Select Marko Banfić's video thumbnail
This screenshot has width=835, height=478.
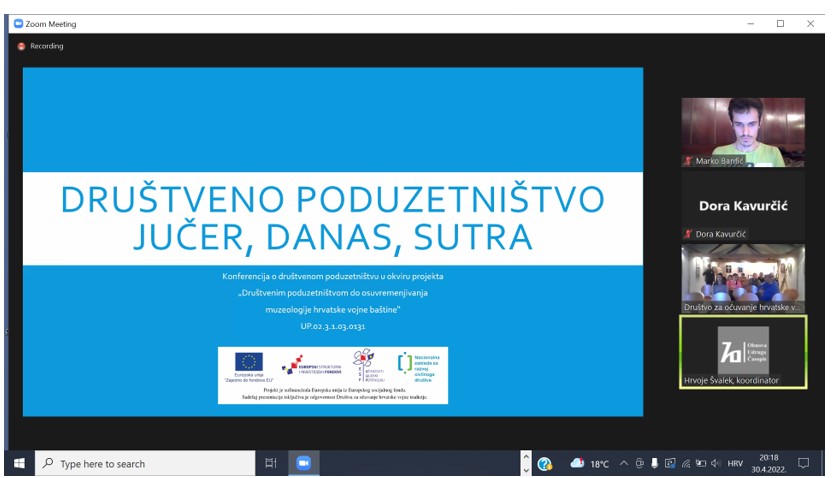click(743, 130)
